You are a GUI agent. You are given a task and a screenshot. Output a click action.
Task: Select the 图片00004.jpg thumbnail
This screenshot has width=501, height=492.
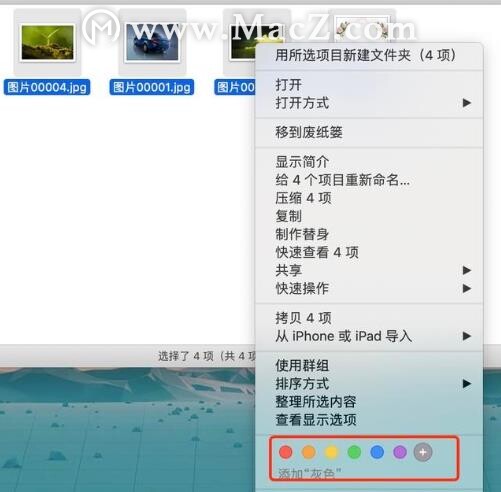[x=47, y=43]
